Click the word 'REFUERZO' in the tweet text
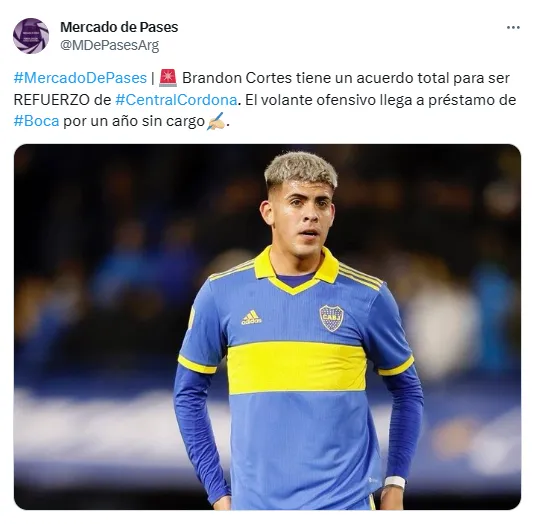The width and height of the screenshot is (537, 524). coord(51,100)
